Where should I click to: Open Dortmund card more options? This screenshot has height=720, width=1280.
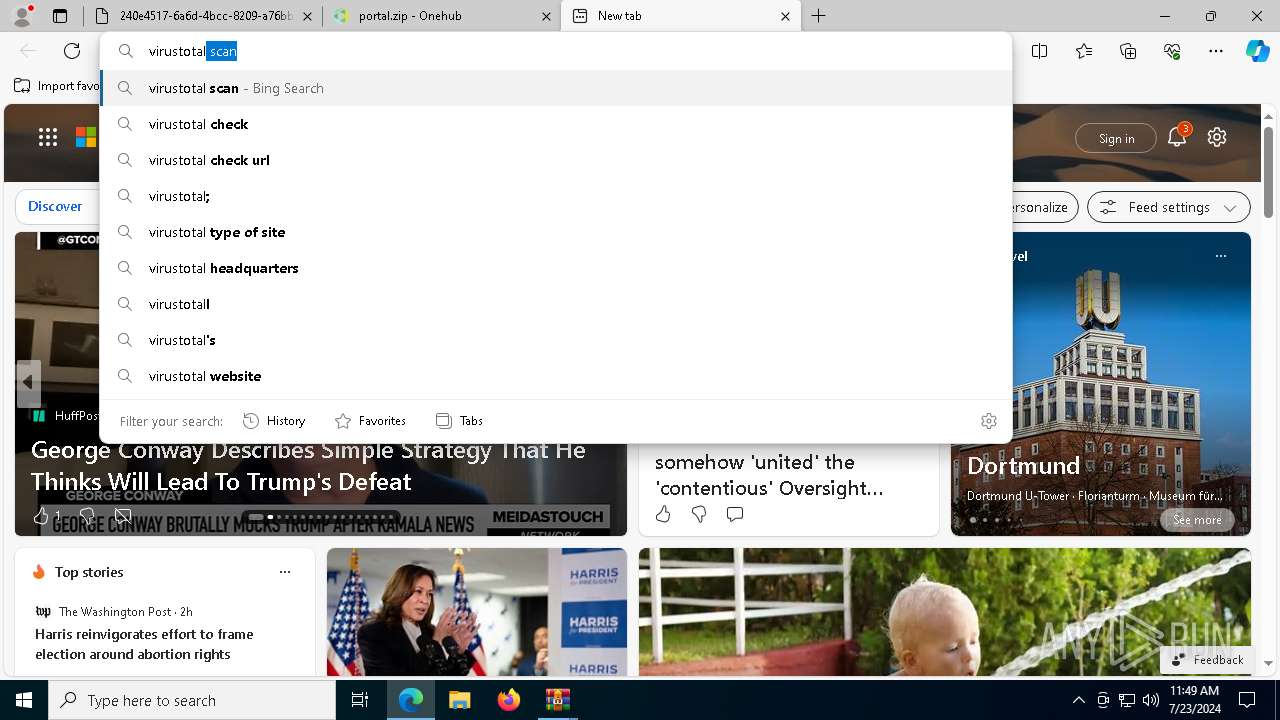(1221, 256)
